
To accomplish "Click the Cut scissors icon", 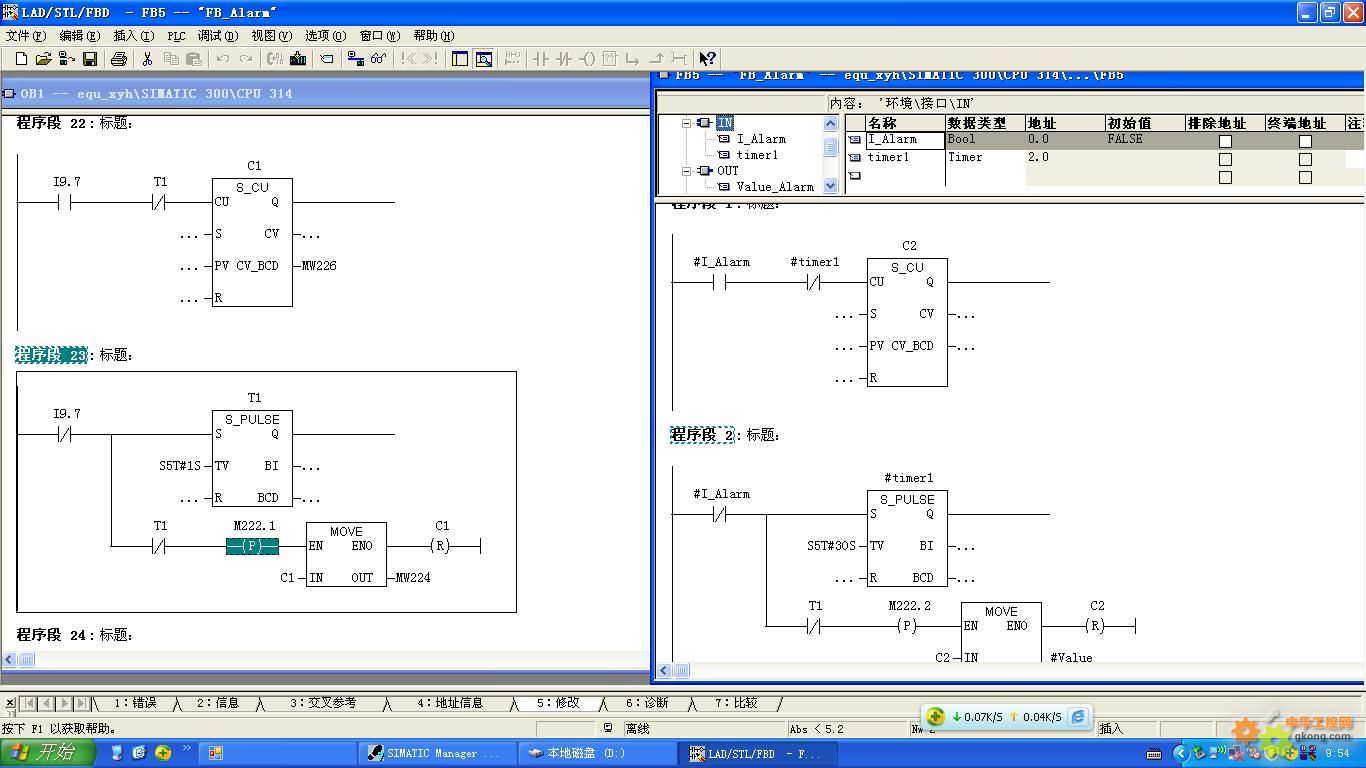I will point(148,59).
